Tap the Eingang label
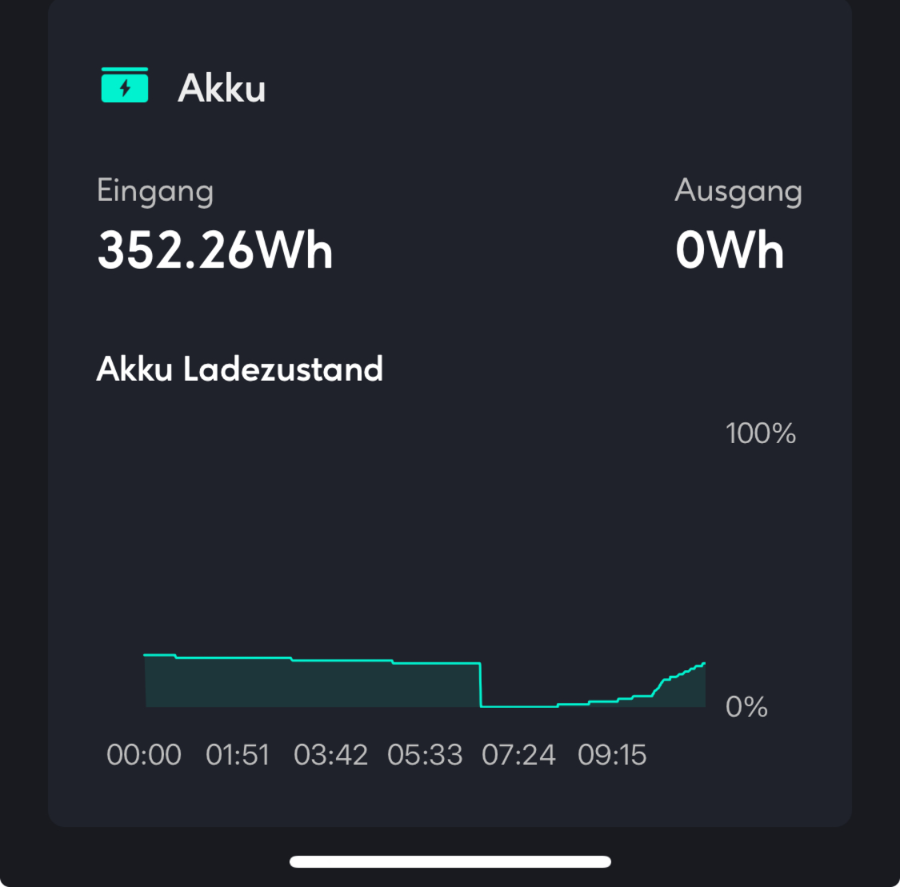 pyautogui.click(x=155, y=191)
